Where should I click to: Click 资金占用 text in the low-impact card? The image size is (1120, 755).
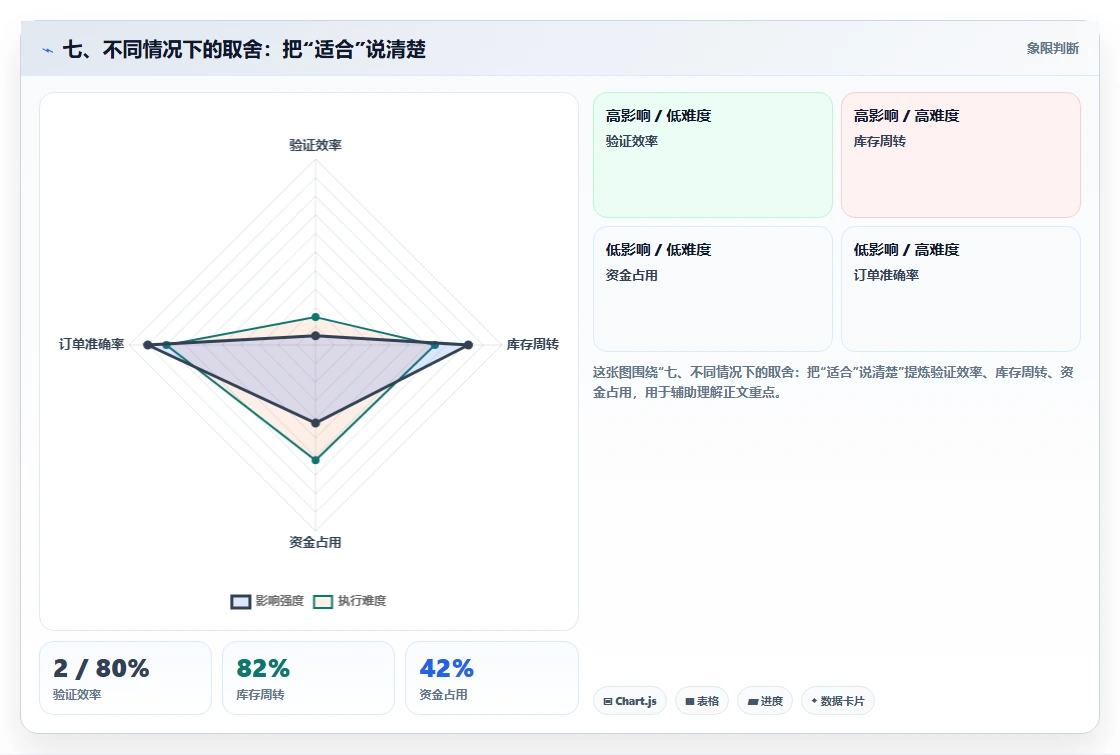click(631, 275)
